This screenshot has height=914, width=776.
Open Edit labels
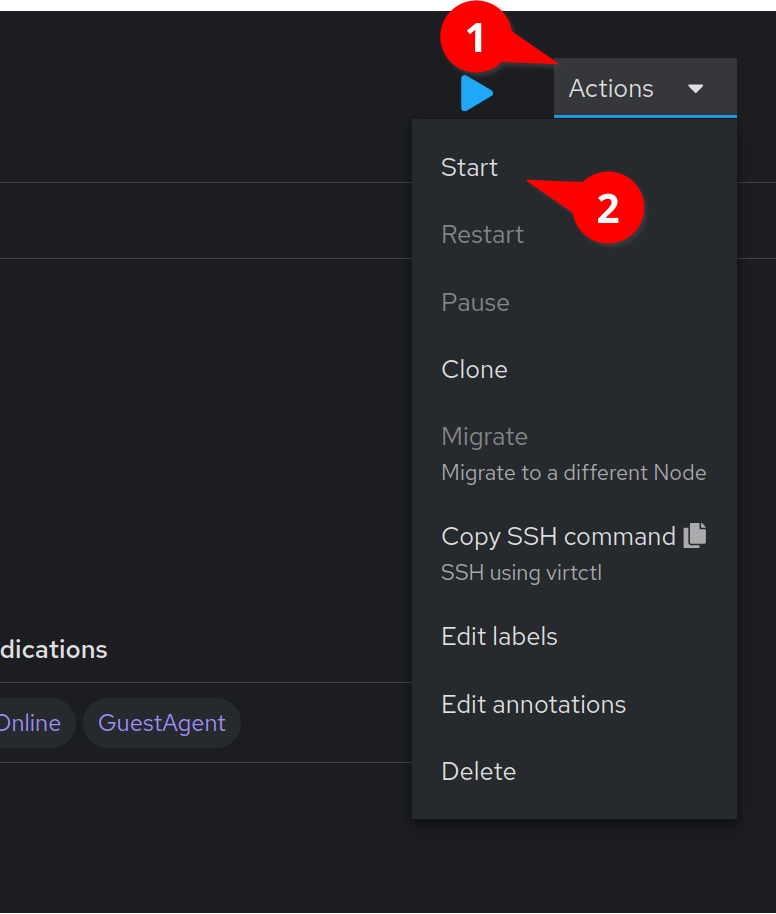[x=500, y=637]
